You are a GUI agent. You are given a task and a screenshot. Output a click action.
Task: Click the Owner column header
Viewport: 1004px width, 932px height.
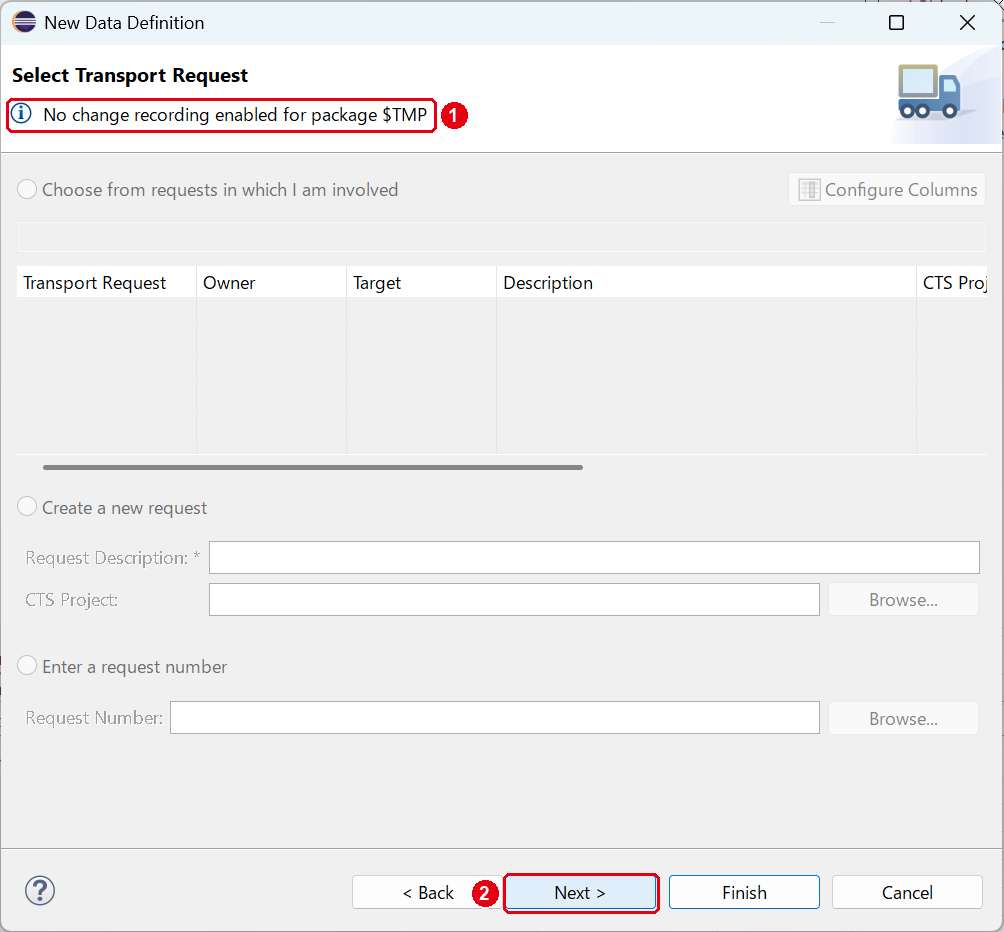[271, 282]
